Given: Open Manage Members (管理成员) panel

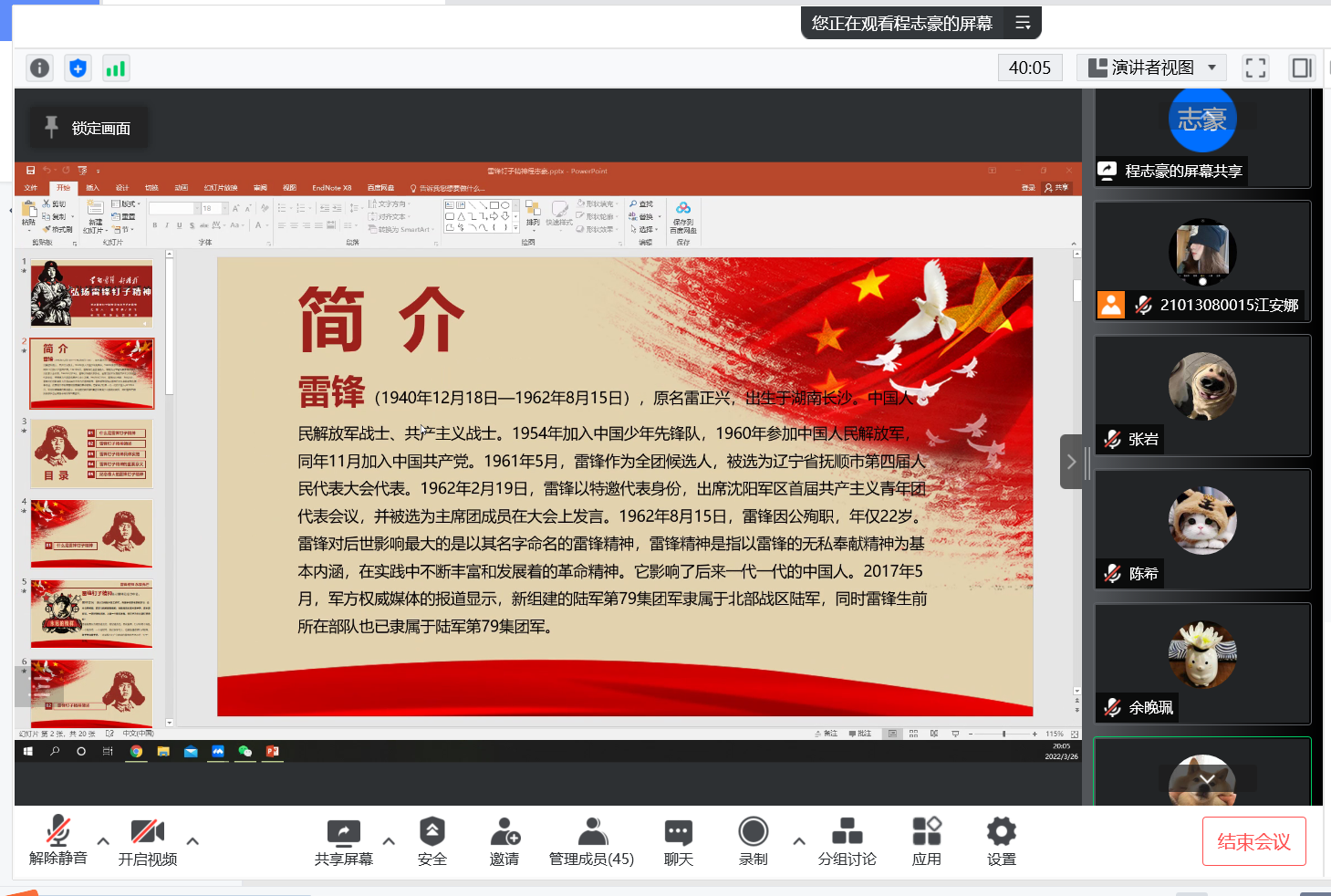Looking at the screenshot, I should coord(591,840).
